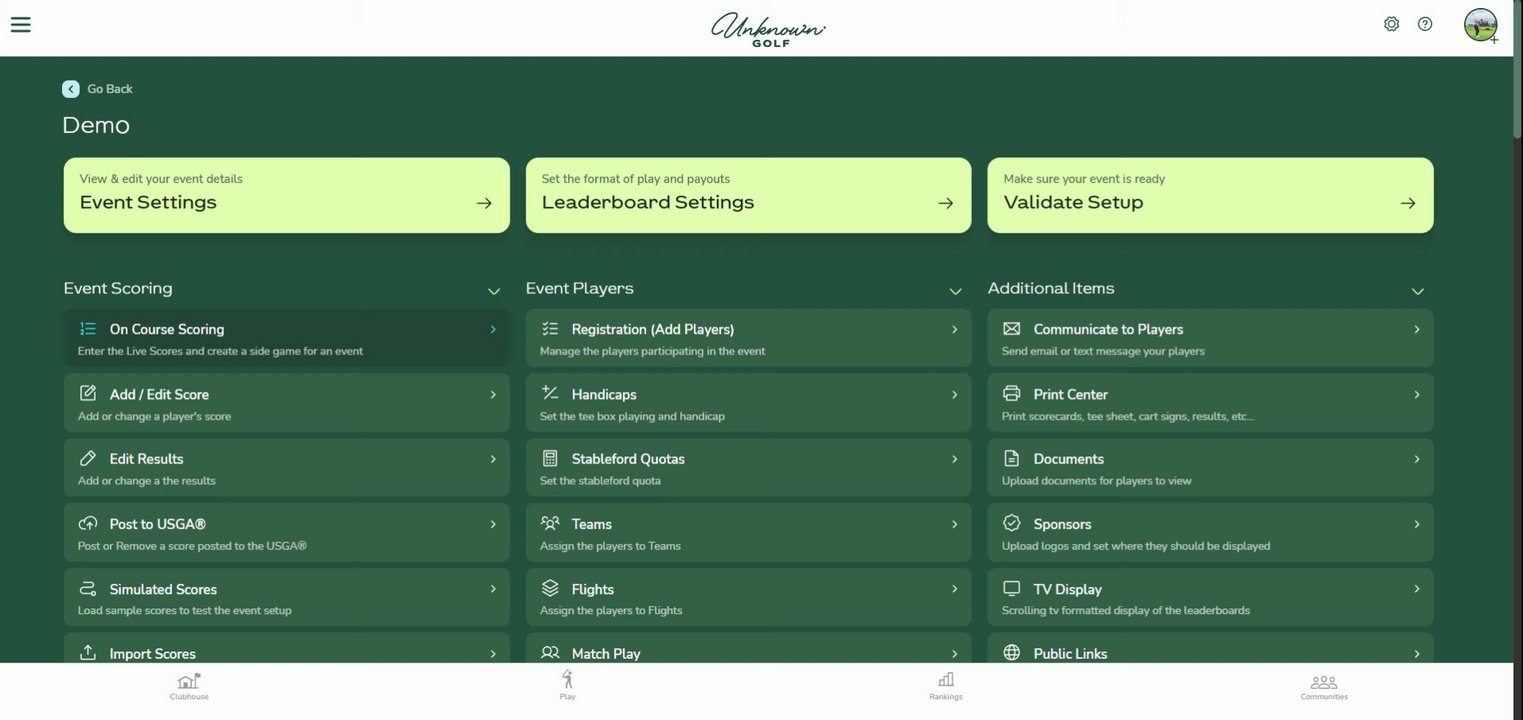
Task: Collapse the Additional Items section chevron
Action: click(x=1417, y=291)
